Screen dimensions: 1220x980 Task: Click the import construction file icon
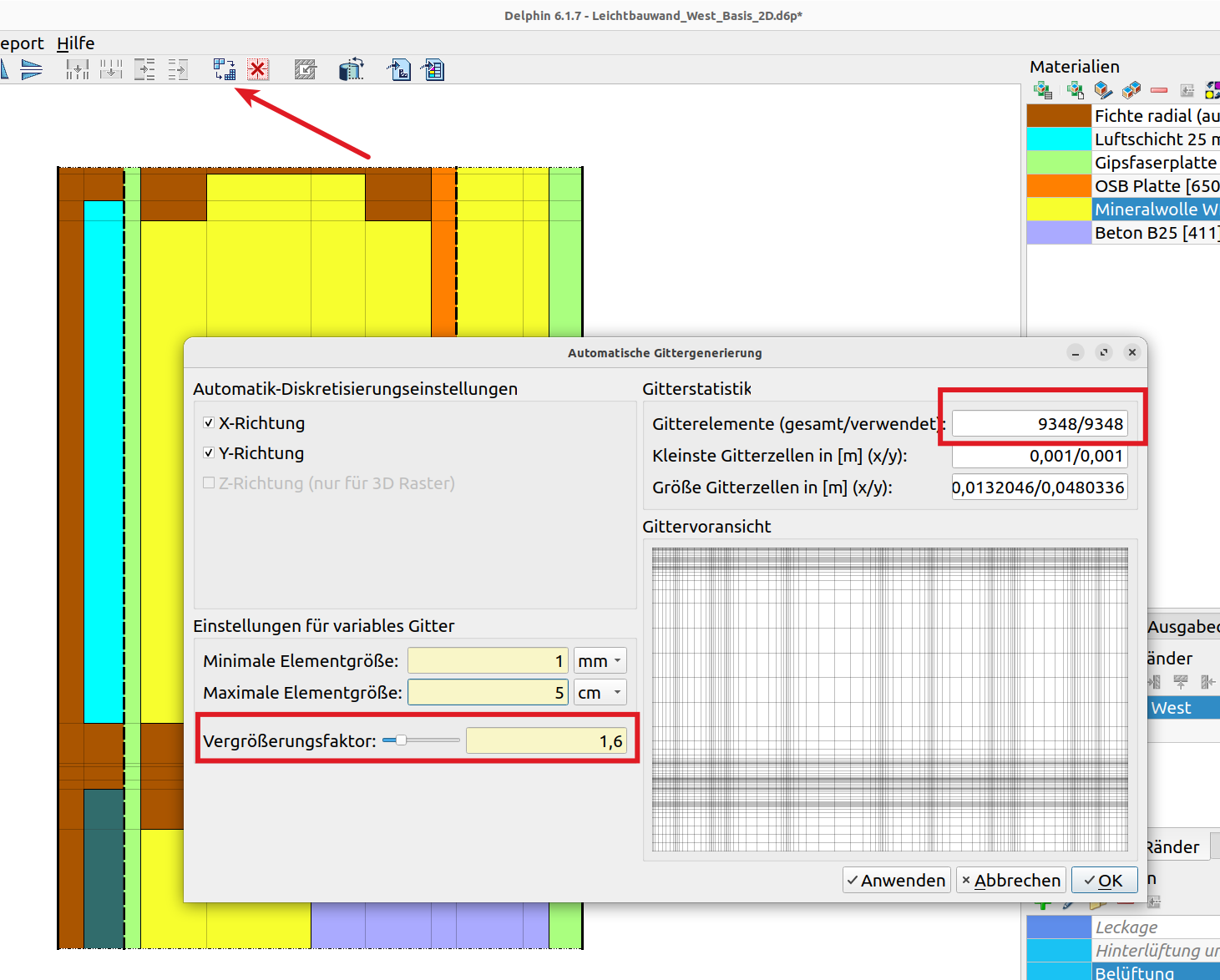click(x=399, y=70)
